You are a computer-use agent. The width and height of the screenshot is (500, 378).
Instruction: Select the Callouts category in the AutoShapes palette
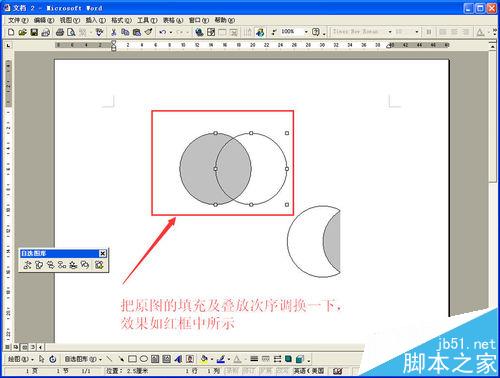85,265
